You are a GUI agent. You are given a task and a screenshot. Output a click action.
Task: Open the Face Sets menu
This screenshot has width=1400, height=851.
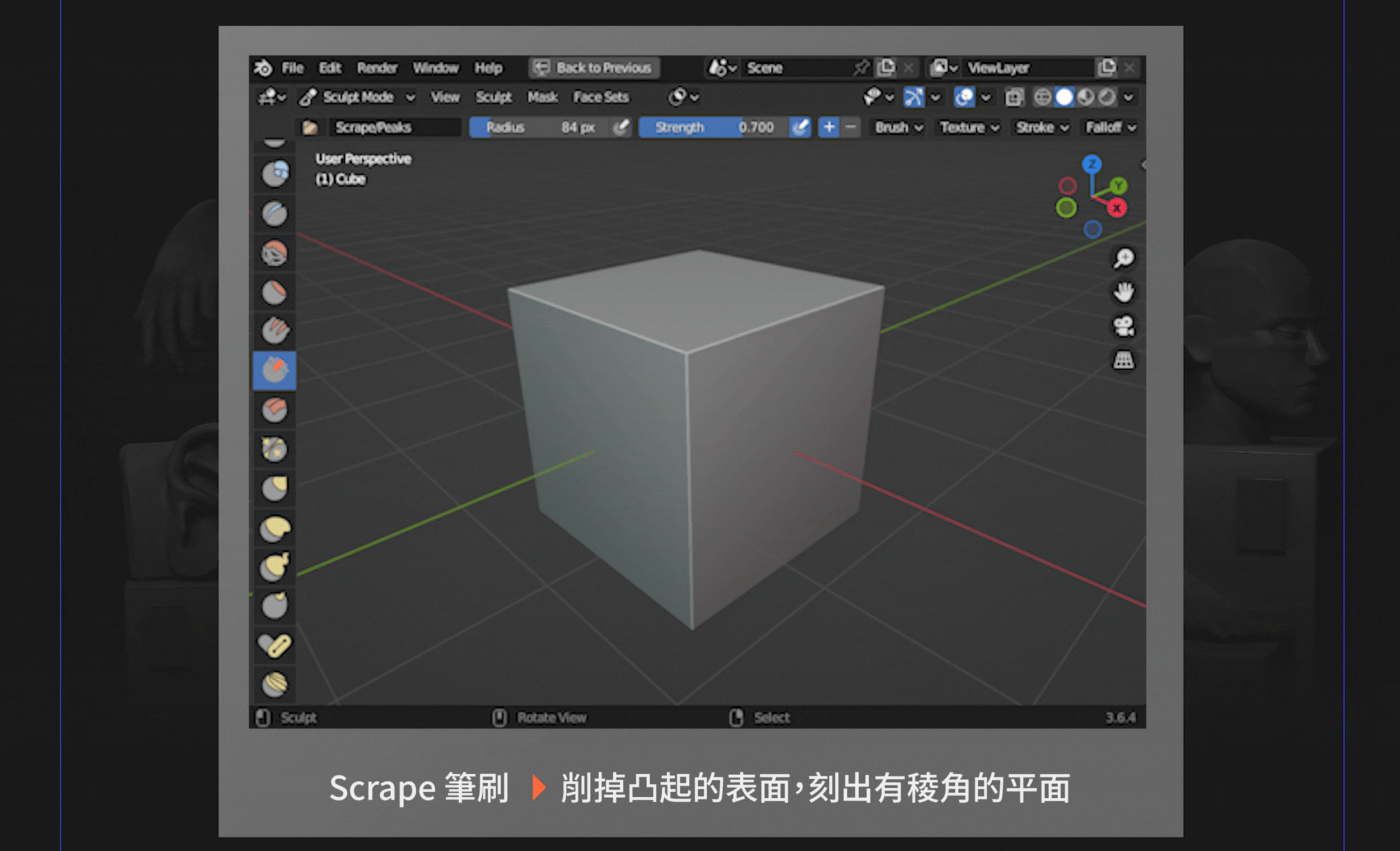pos(600,97)
